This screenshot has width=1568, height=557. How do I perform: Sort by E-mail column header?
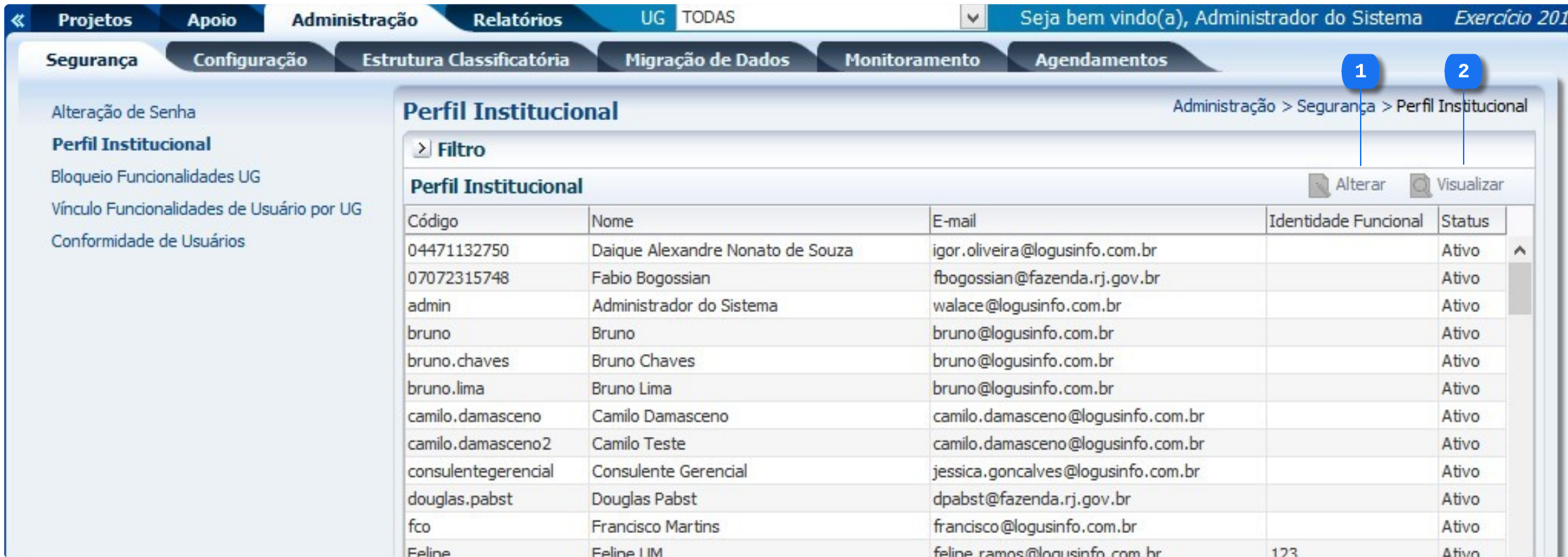coord(1098,221)
